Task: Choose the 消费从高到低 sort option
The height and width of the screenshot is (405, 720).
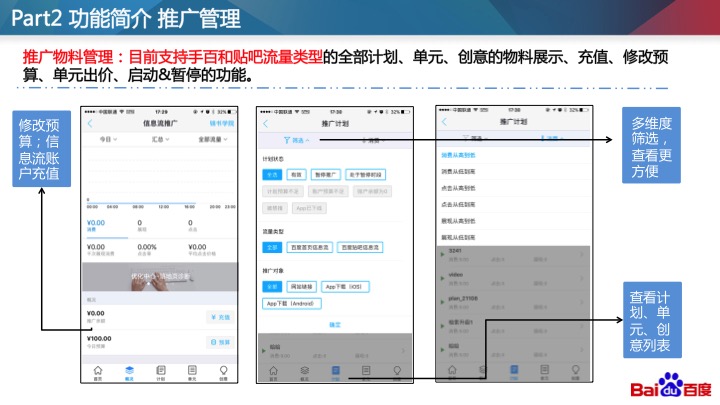Action: [514, 155]
